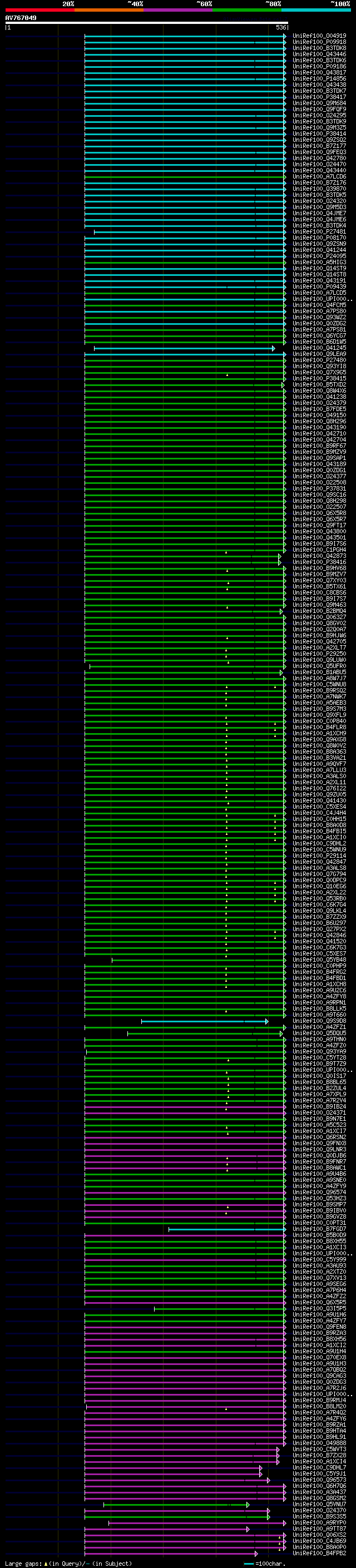Click the green ~80% identity legend segment
This screenshot has width=356, height=1568.
pyautogui.click(x=247, y=10)
